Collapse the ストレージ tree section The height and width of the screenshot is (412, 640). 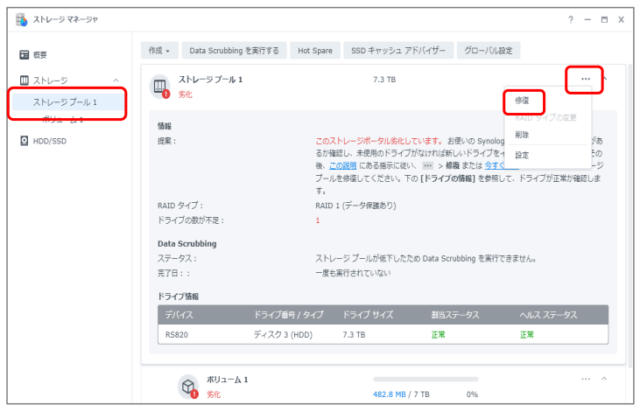point(115,80)
